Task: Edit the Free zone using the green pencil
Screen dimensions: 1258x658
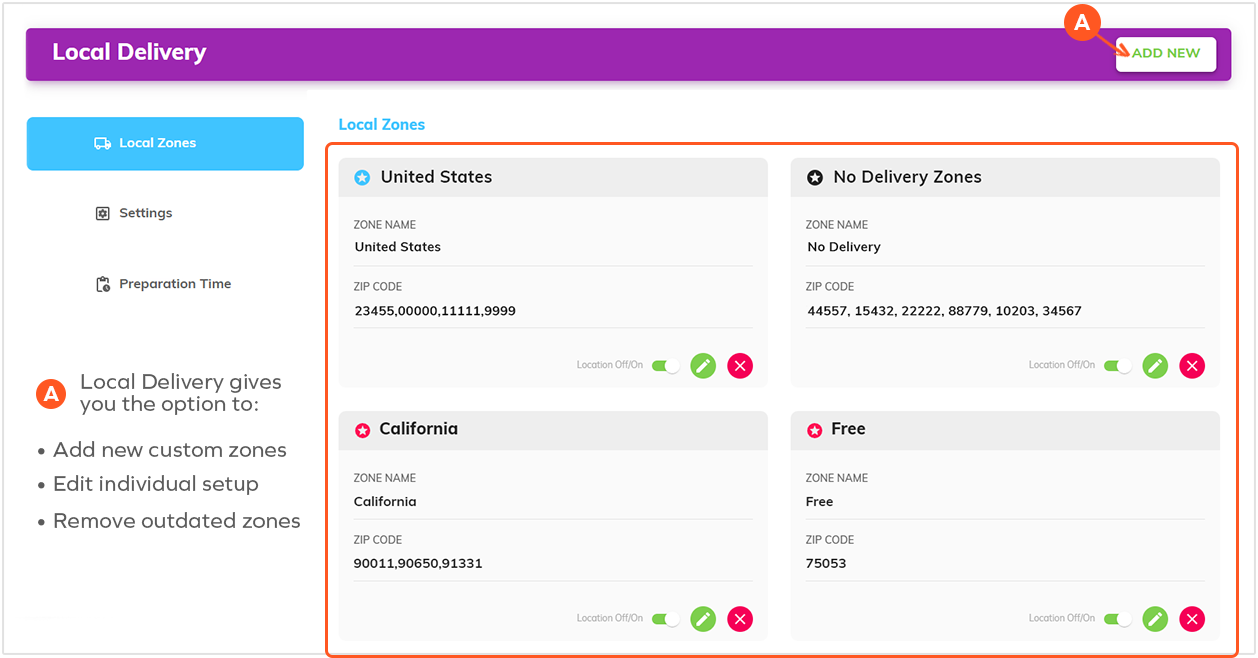Action: pos(1155,619)
